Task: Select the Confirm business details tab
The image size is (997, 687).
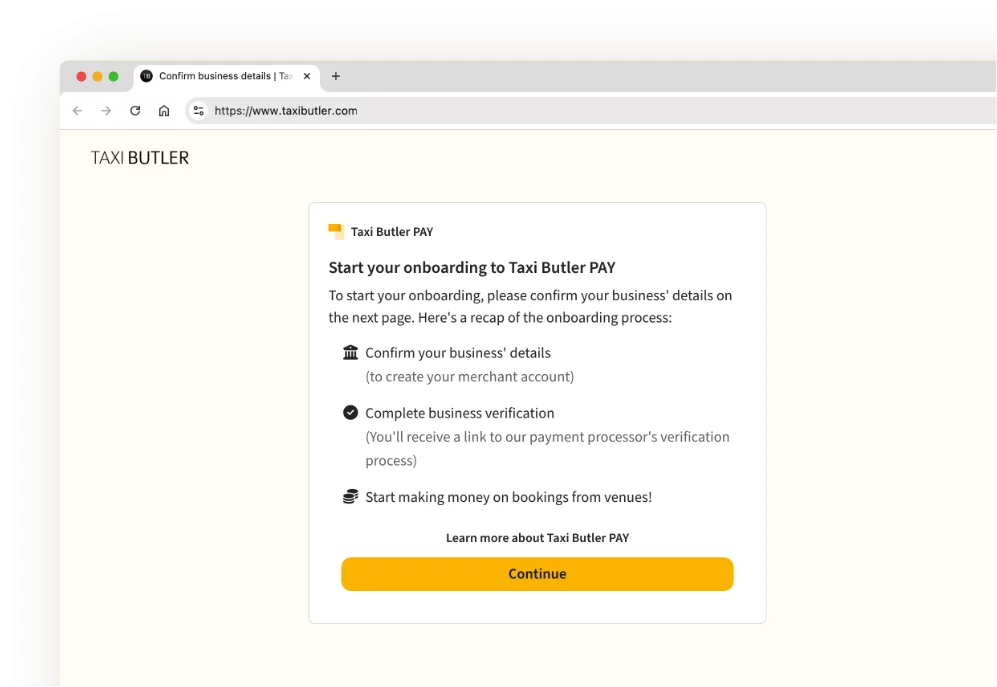Action: [227, 76]
